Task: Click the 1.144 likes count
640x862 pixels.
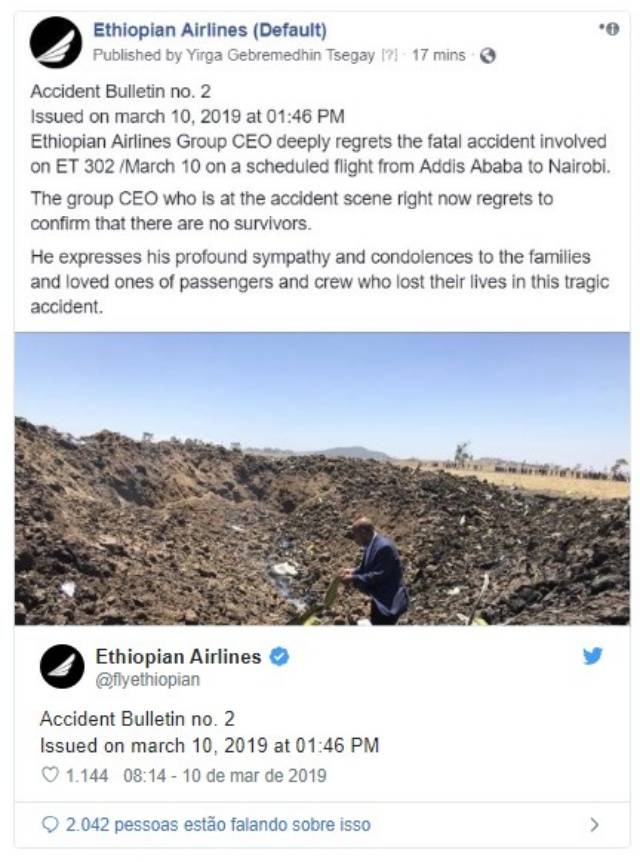Action: [x=87, y=775]
